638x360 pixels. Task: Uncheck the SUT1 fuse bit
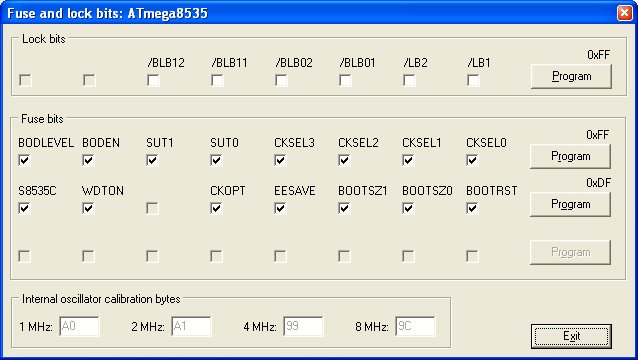click(x=152, y=160)
